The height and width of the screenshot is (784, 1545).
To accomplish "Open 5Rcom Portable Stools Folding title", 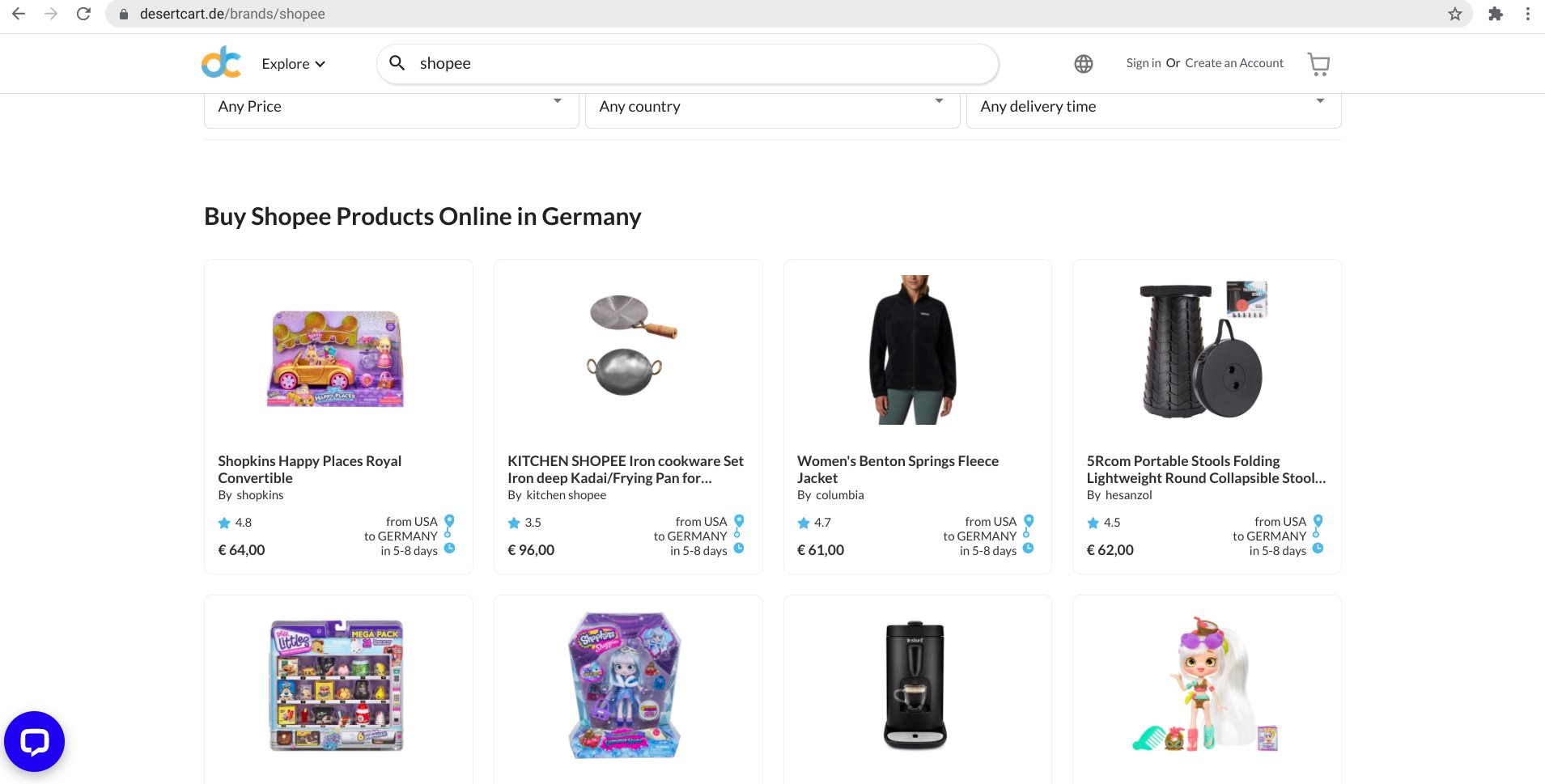I will (1206, 469).
